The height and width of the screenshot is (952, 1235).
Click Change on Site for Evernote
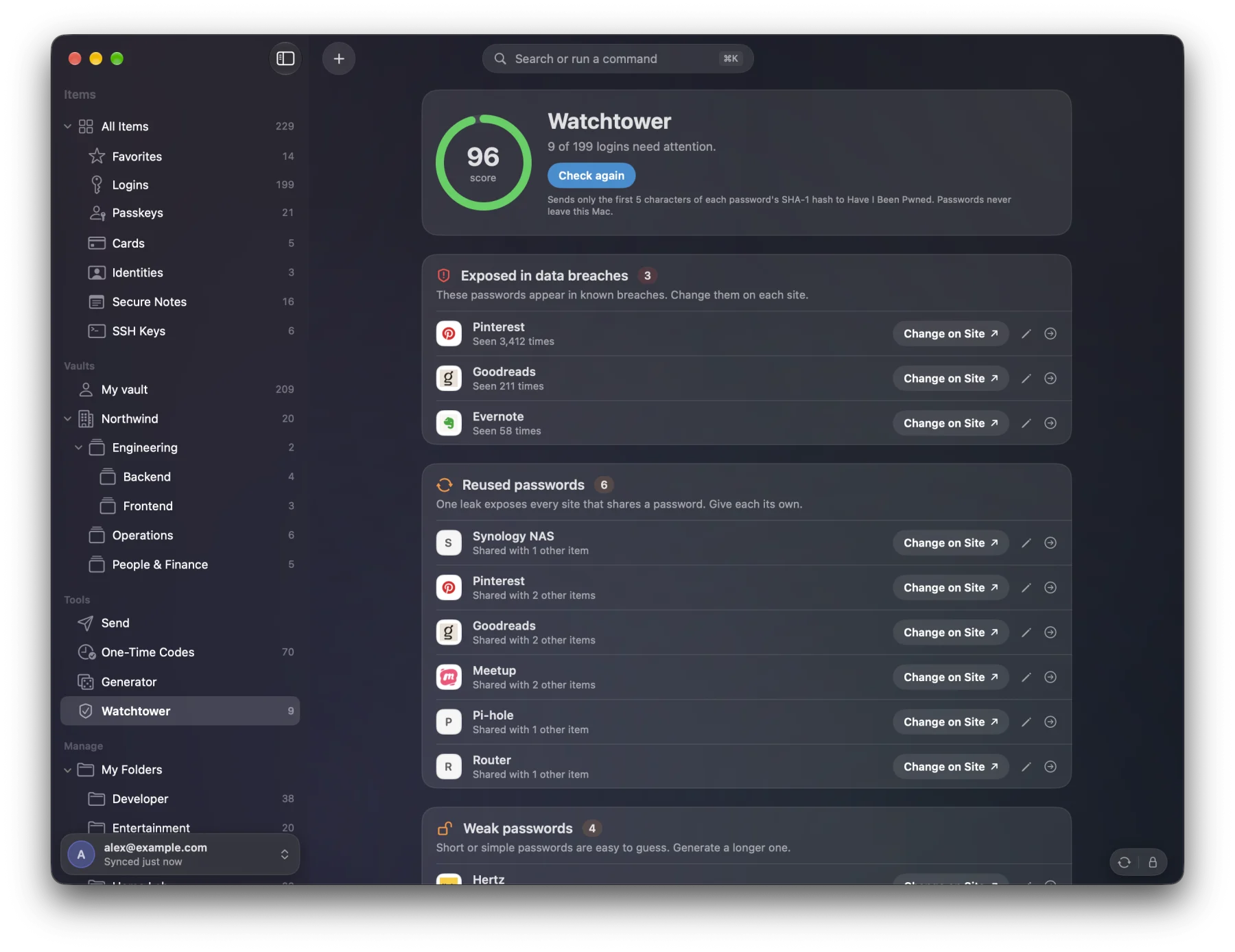click(950, 423)
